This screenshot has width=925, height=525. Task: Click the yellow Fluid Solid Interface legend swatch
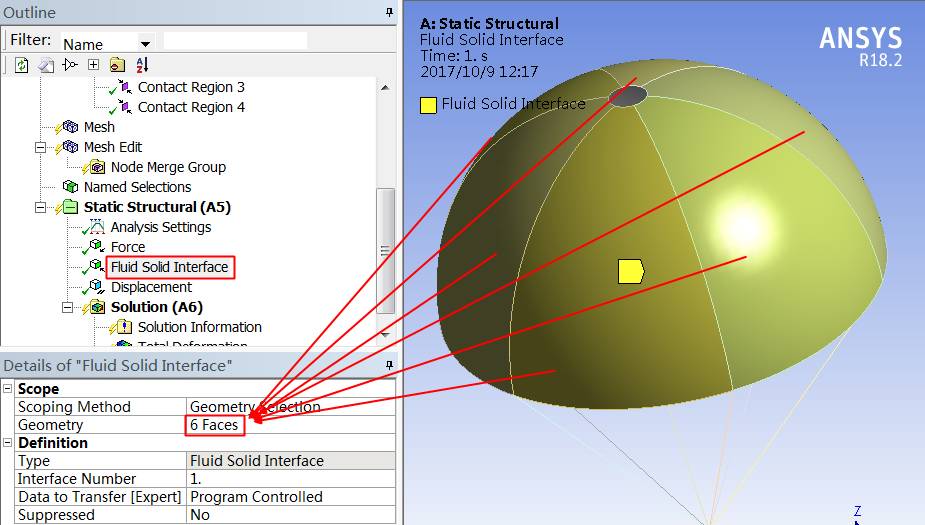pyautogui.click(x=428, y=105)
